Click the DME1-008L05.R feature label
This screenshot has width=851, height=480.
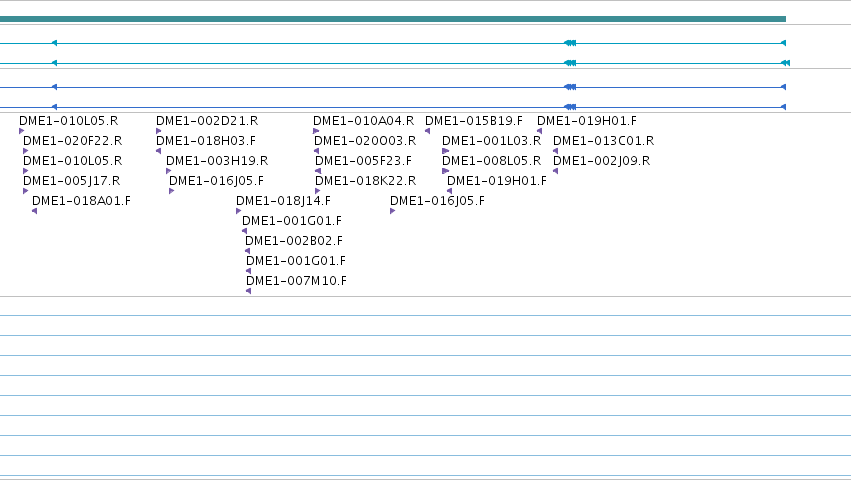(x=492, y=161)
